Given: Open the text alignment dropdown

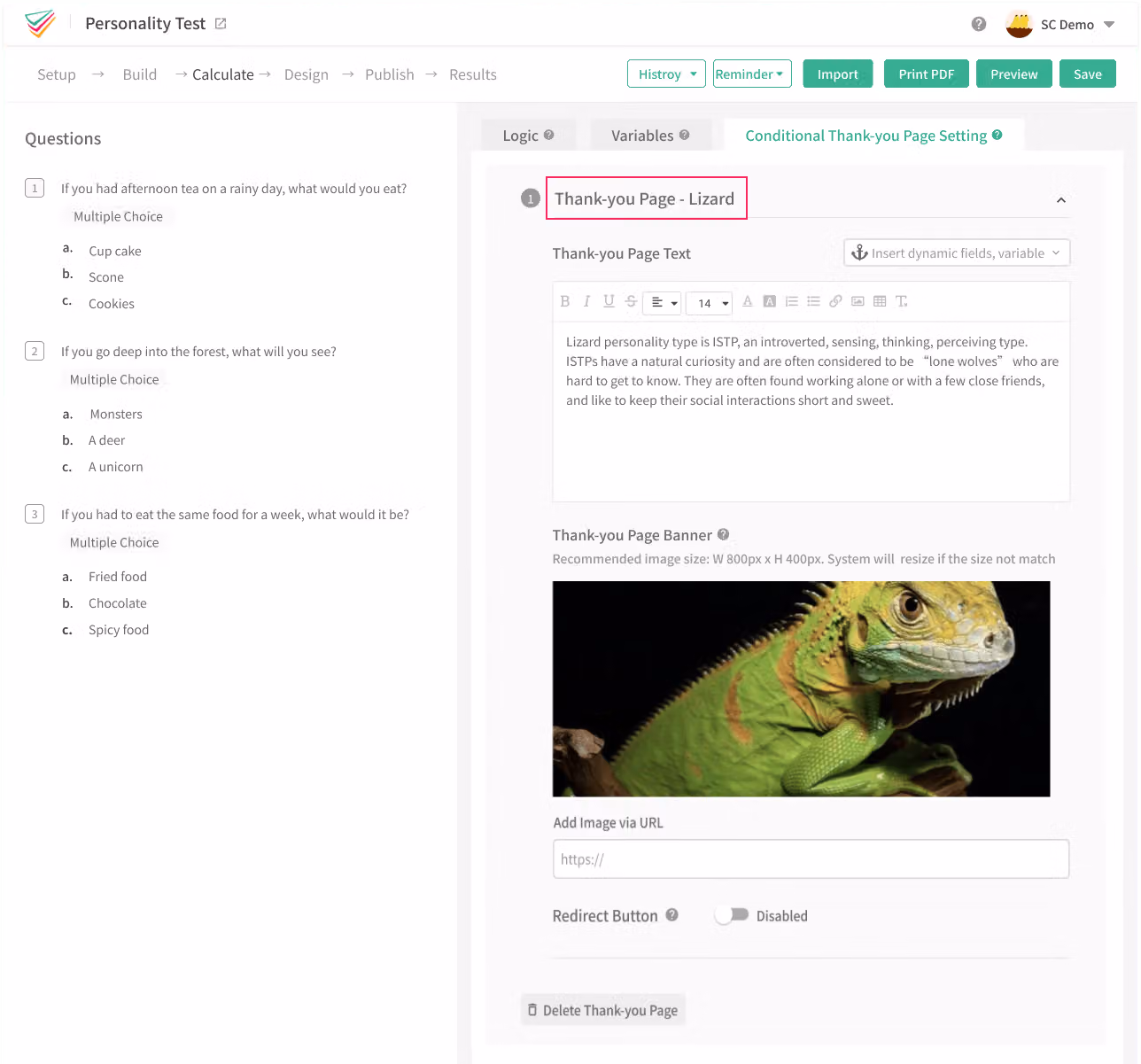Looking at the screenshot, I should (x=662, y=303).
